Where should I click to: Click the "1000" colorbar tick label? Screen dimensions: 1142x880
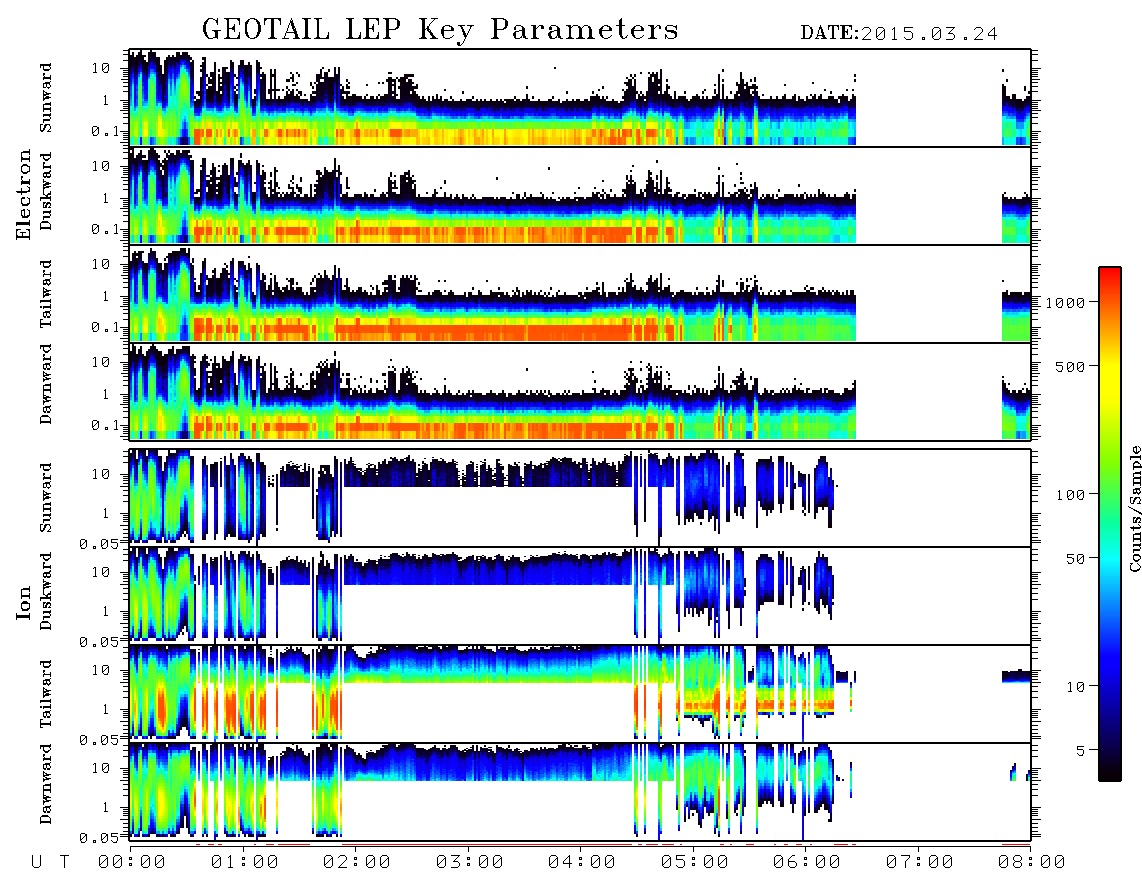[x=1066, y=303]
